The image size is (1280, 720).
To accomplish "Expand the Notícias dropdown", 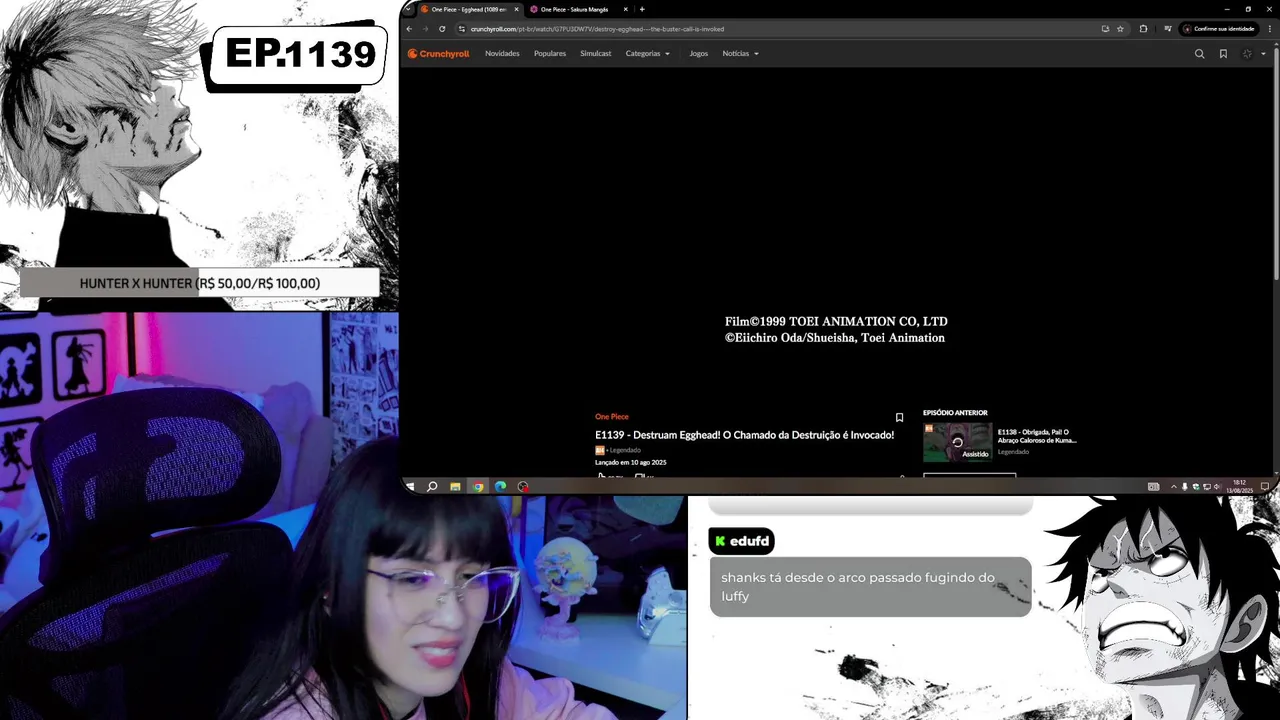I will point(741,54).
